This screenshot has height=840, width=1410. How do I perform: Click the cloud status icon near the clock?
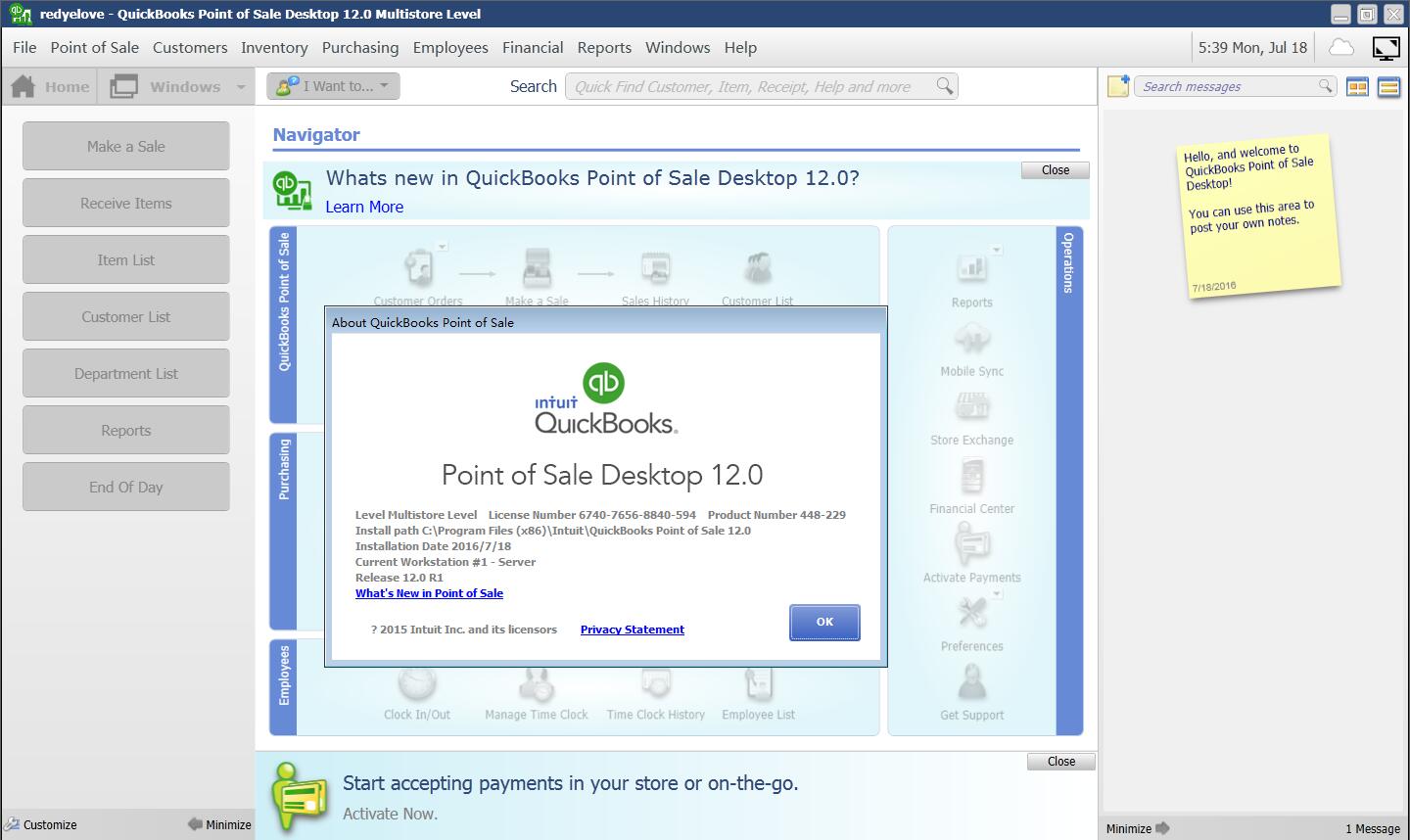click(x=1339, y=47)
